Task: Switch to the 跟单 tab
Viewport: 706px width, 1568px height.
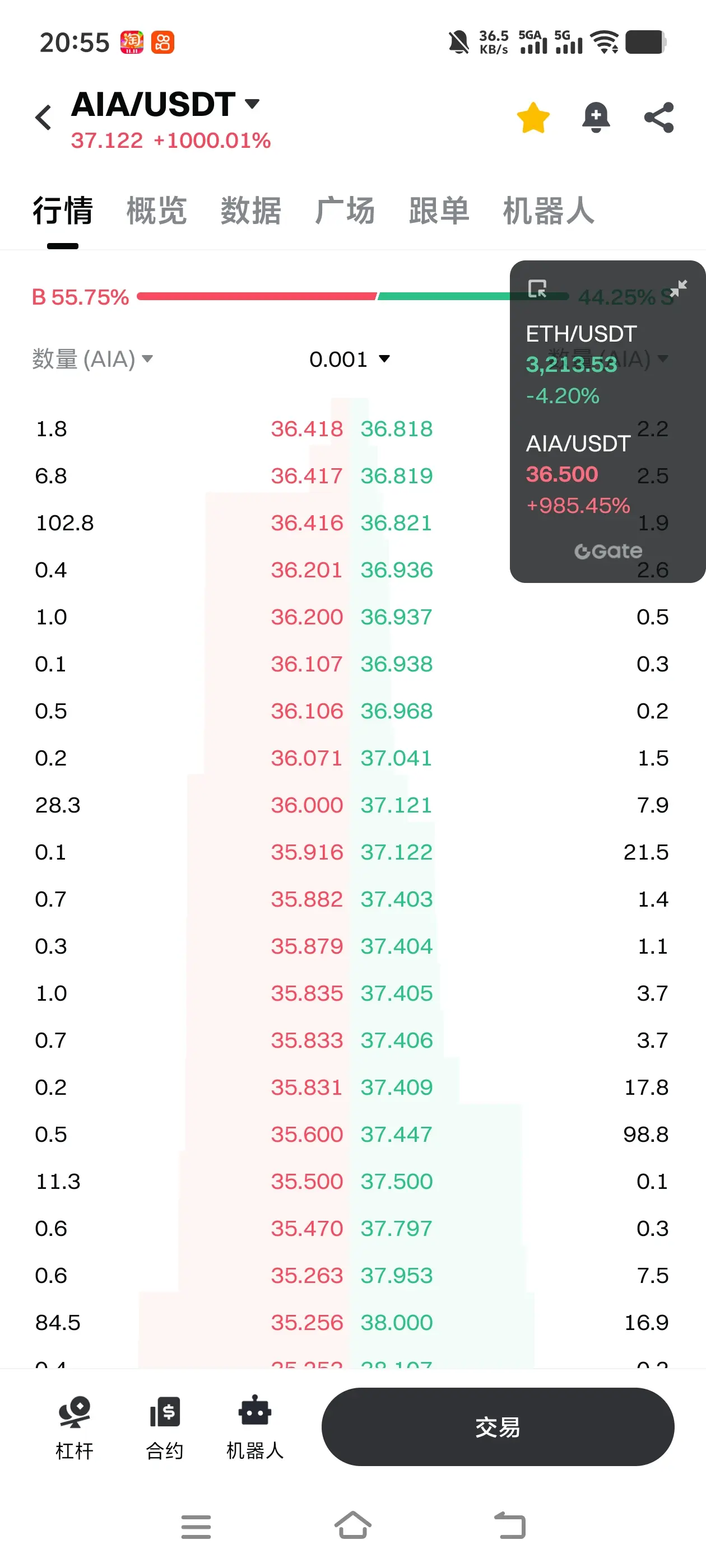Action: pos(439,211)
